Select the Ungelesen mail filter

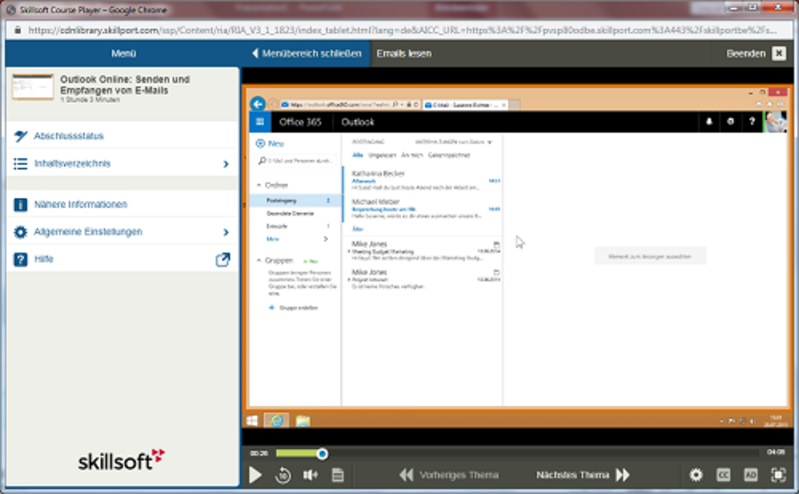[382, 155]
